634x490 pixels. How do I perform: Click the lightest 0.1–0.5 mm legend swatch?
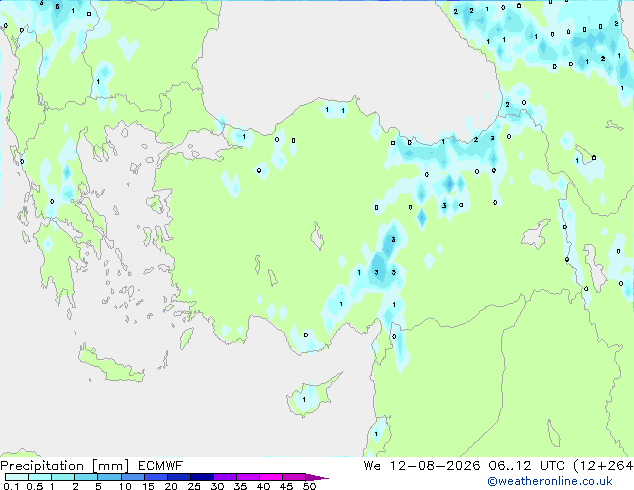[x=17, y=477]
